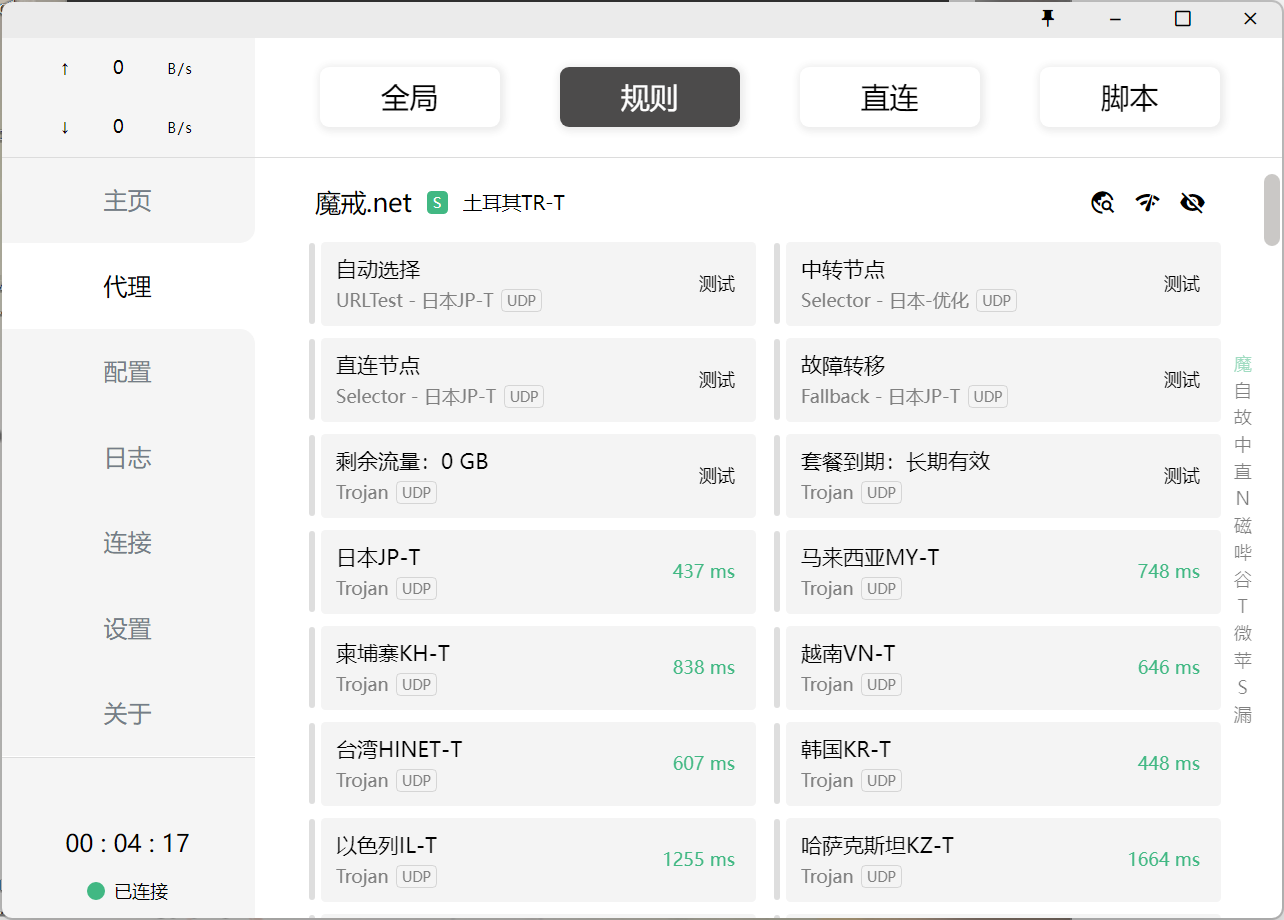Click 测试 on the 故障转移 card
Viewport: 1284px width, 920px height.
[x=1182, y=380]
